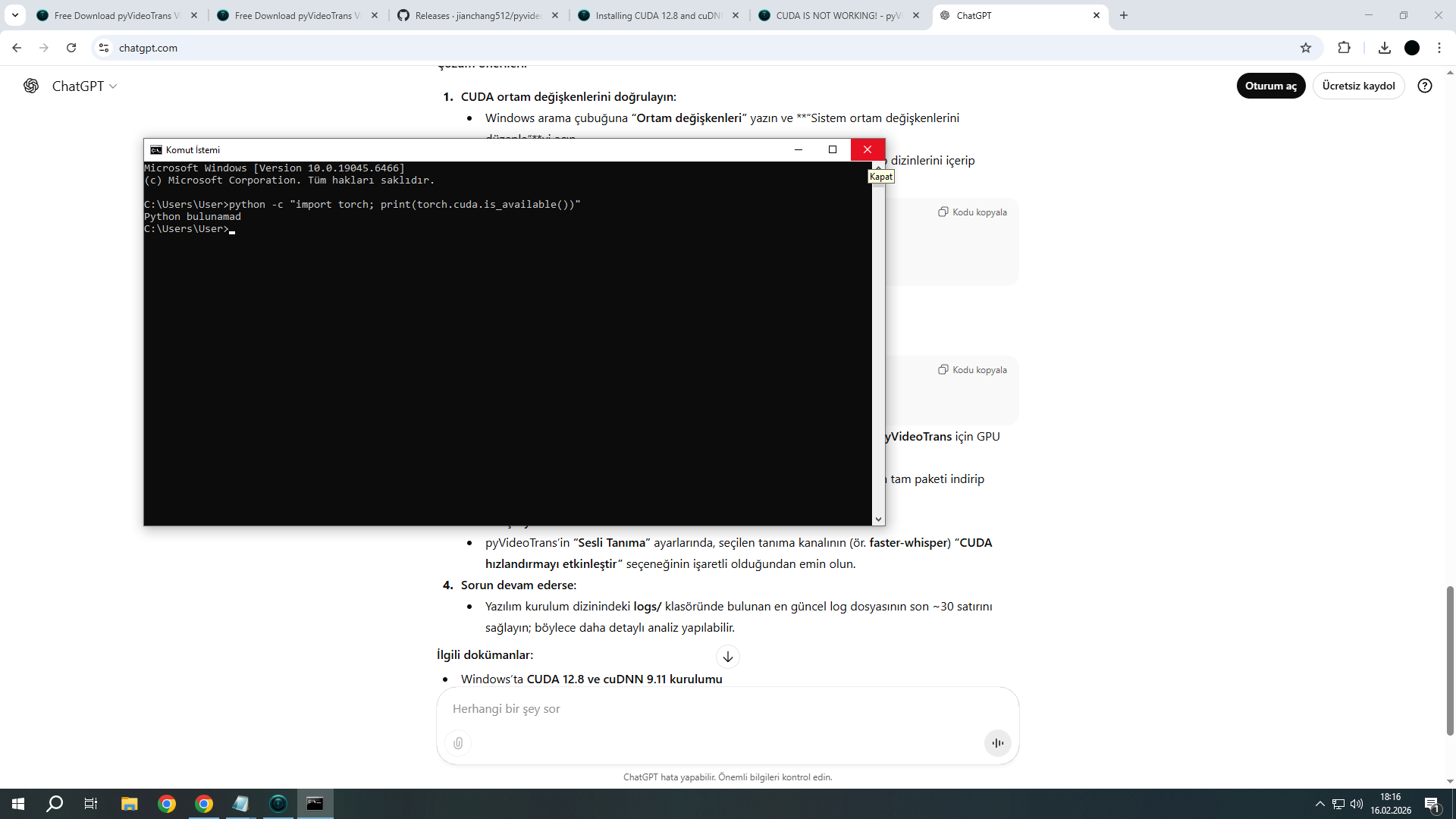Viewport: 1456px width, 819px height.
Task: Click the command prompt scrollbar down arrow
Action: [x=878, y=519]
